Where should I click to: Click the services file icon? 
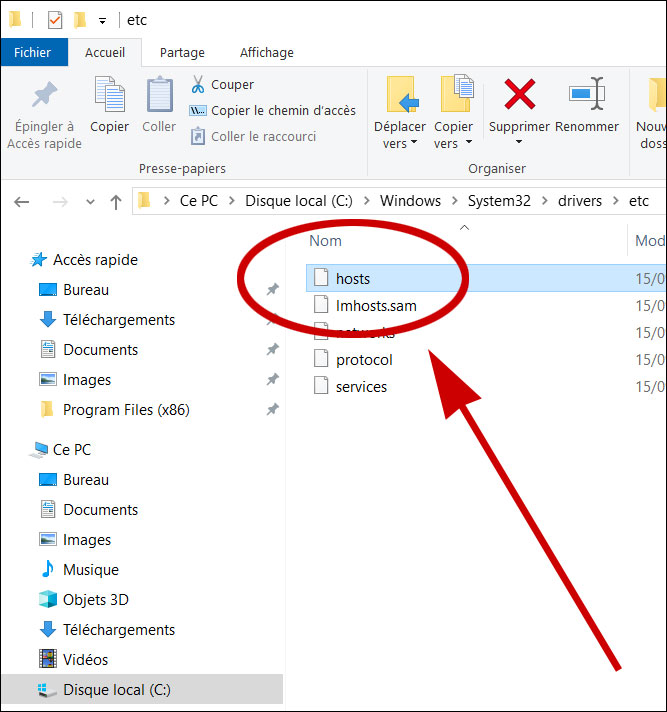pos(321,386)
